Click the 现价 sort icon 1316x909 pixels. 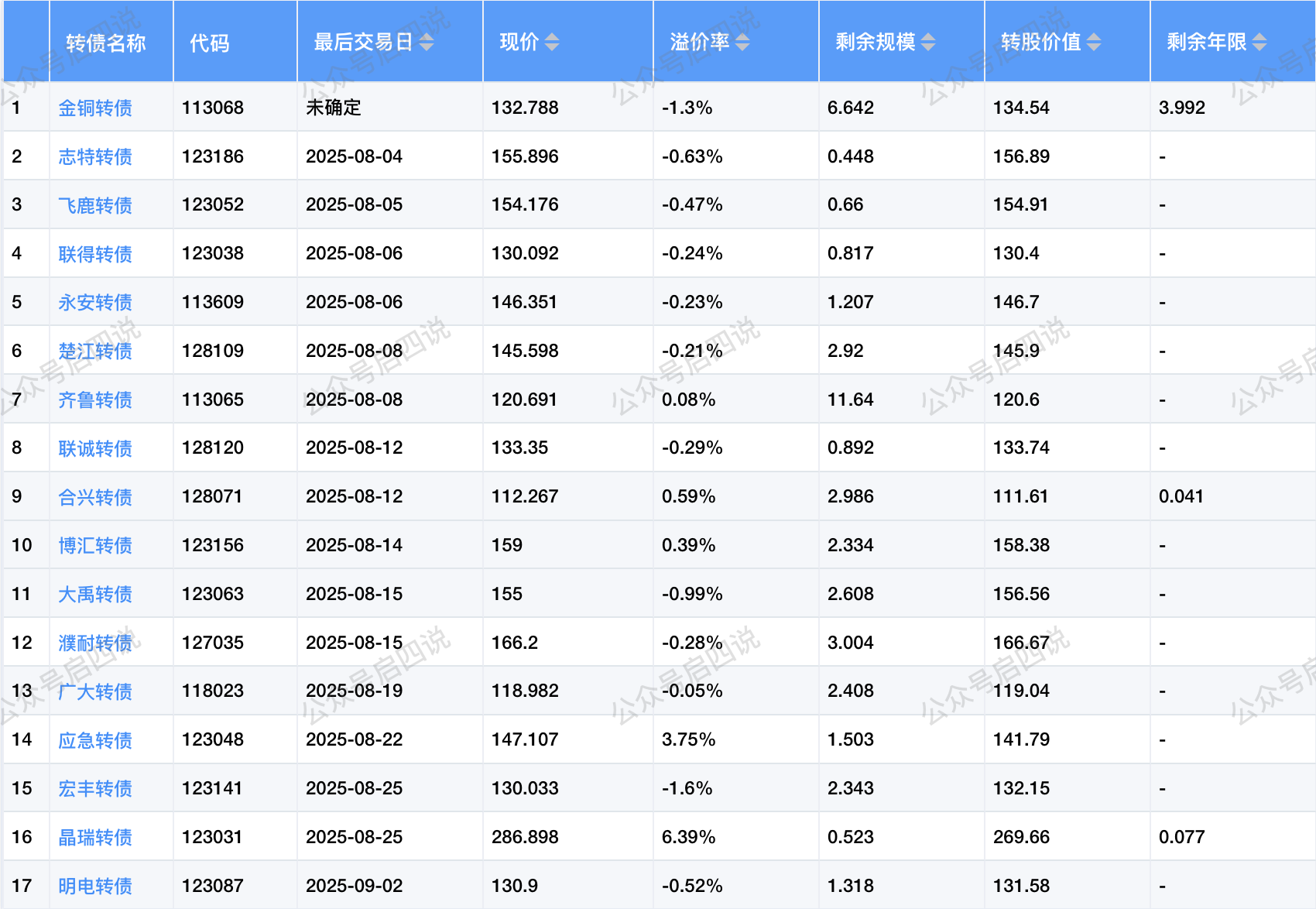pos(551,43)
